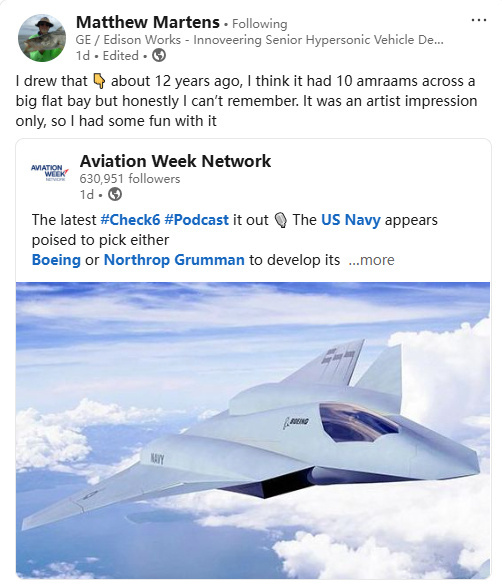Open the Aviation Week Network page title
The width and height of the screenshot is (502, 587).
tap(175, 161)
